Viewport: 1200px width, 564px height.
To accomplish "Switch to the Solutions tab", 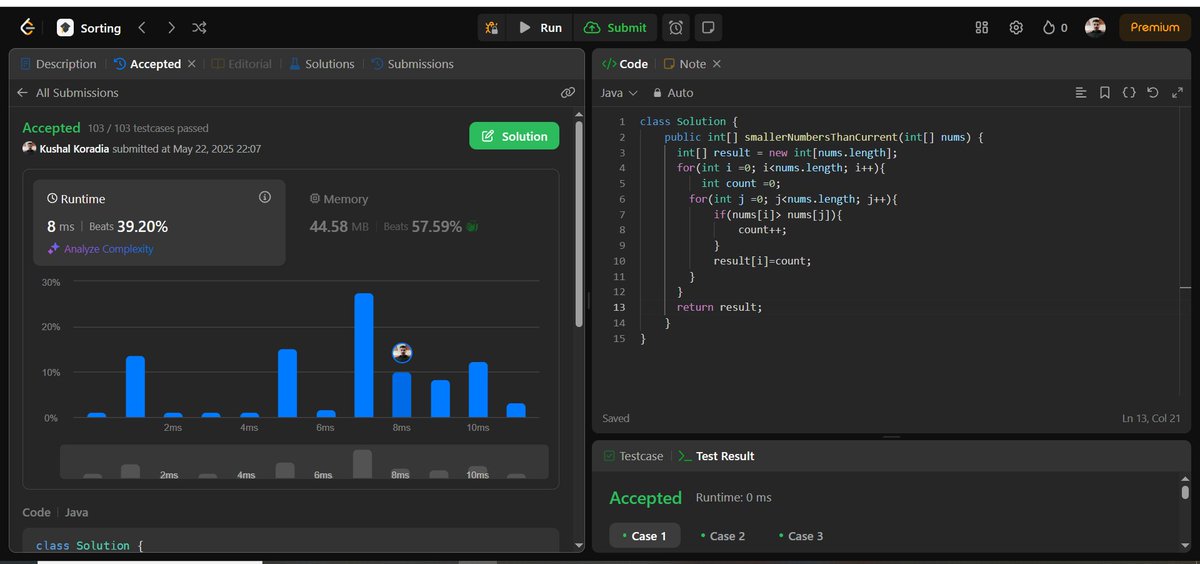I will point(322,64).
